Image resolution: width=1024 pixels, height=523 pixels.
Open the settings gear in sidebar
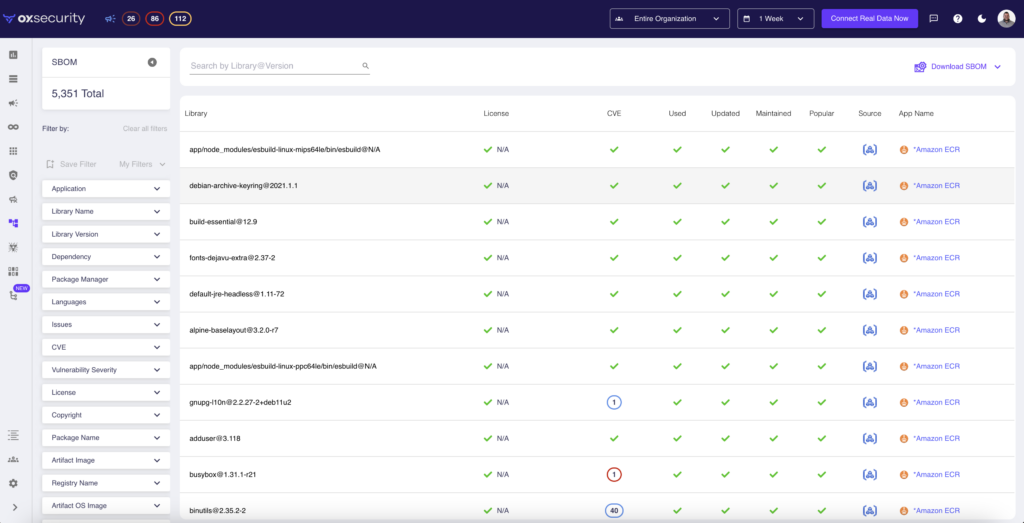pyautogui.click(x=13, y=483)
